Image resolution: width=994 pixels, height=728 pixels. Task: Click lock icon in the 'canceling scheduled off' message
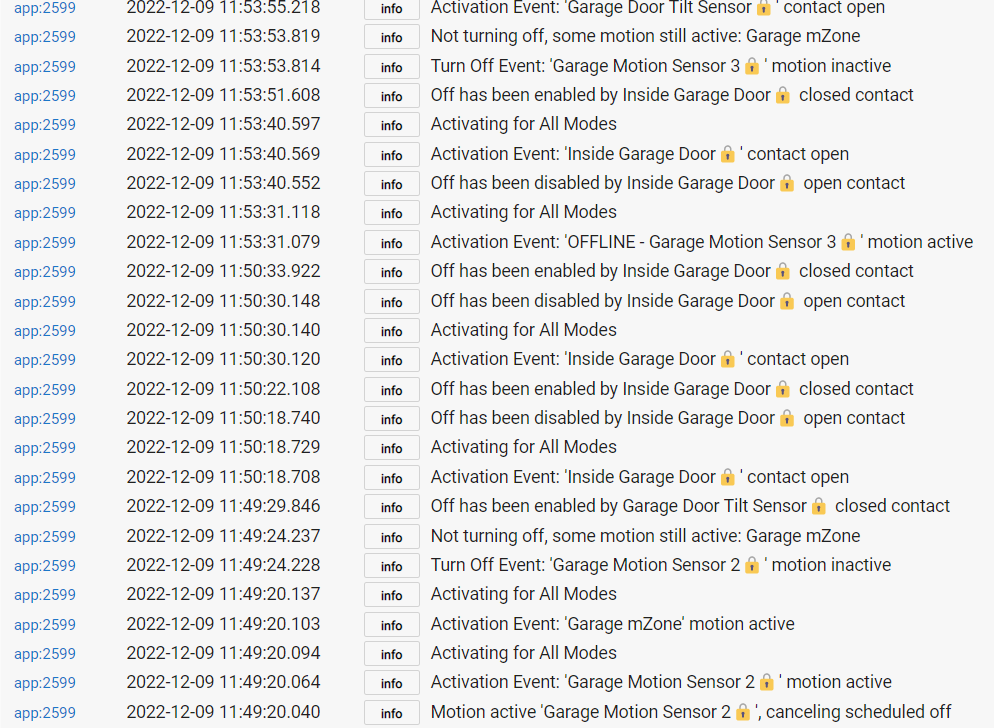pos(743,712)
